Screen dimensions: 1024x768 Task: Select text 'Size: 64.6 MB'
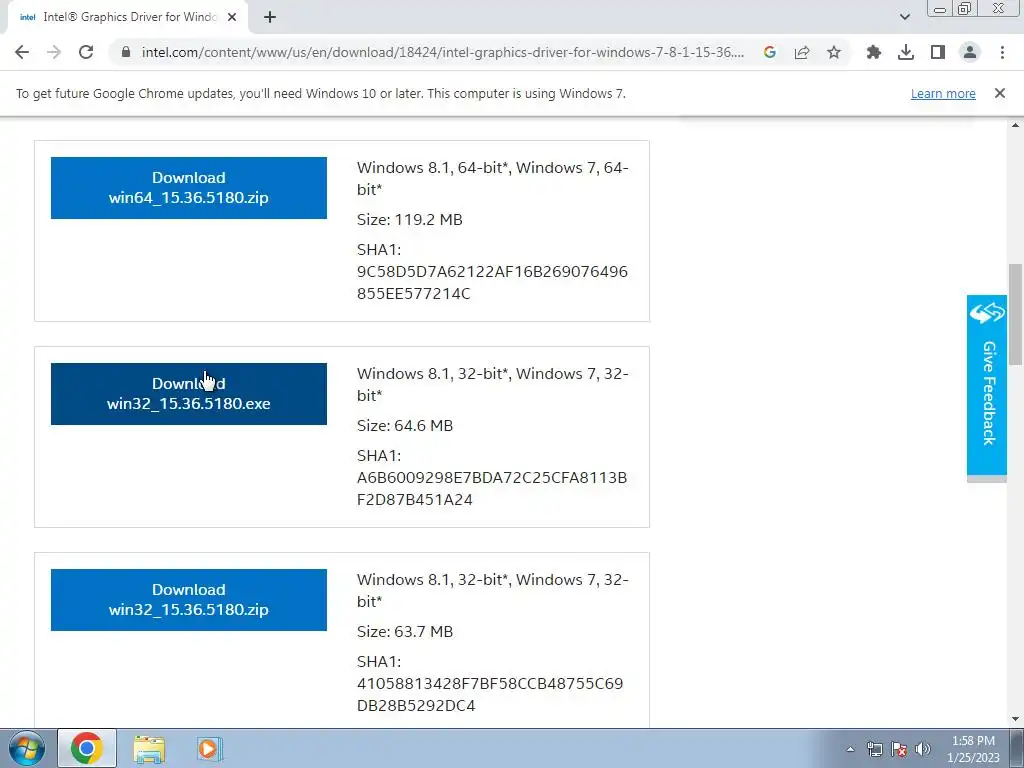405,426
